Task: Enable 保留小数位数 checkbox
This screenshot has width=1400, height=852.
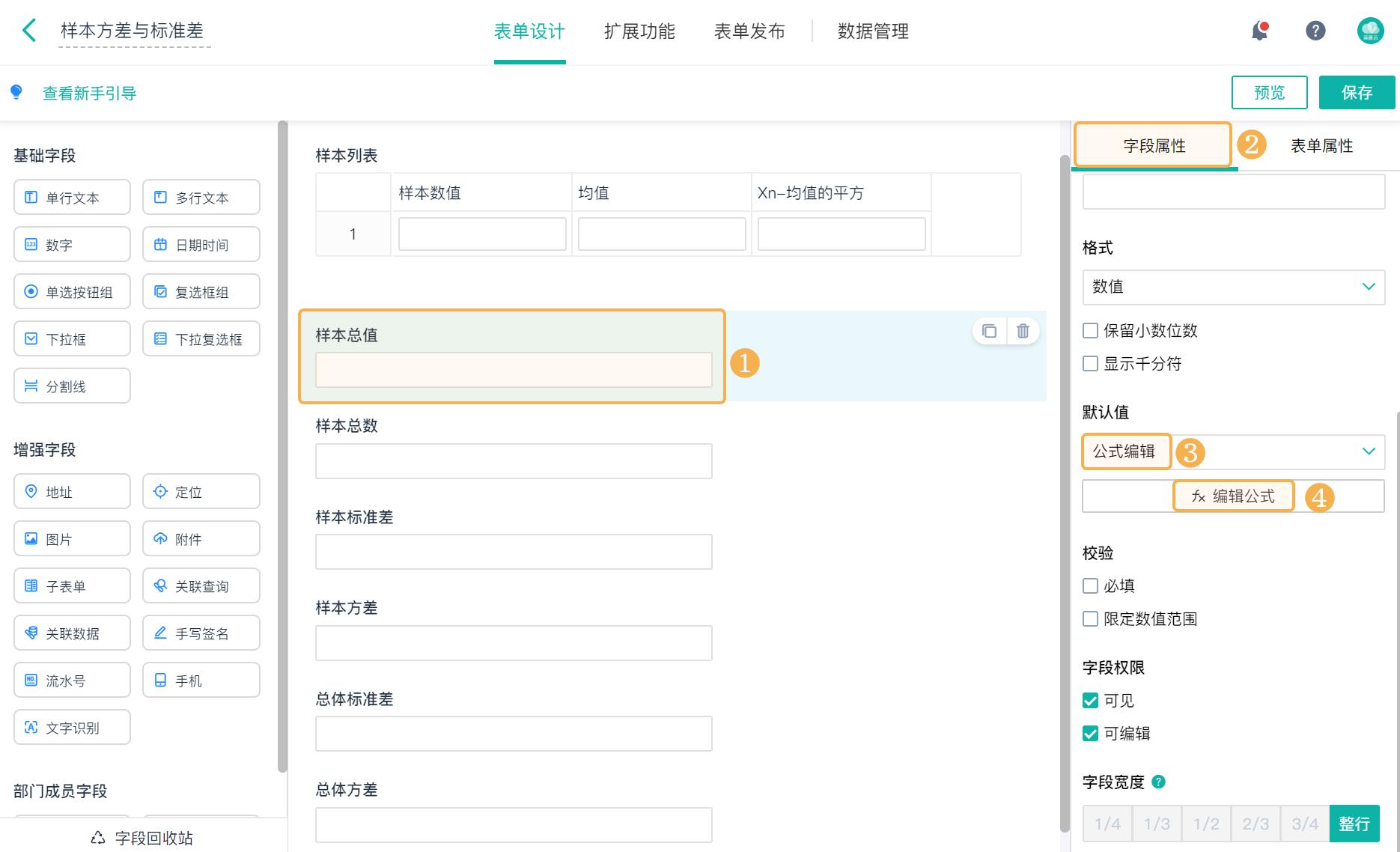Action: coord(1091,331)
